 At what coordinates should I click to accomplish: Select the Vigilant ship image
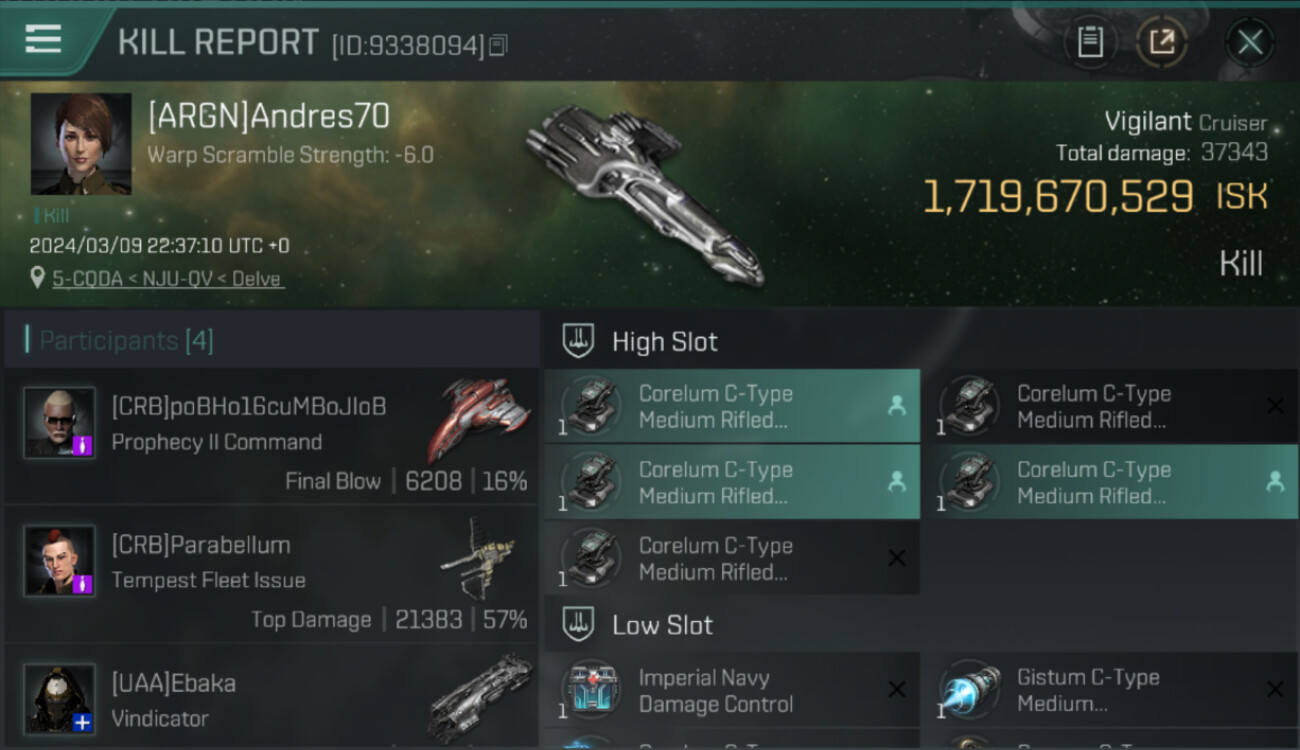tap(645, 193)
